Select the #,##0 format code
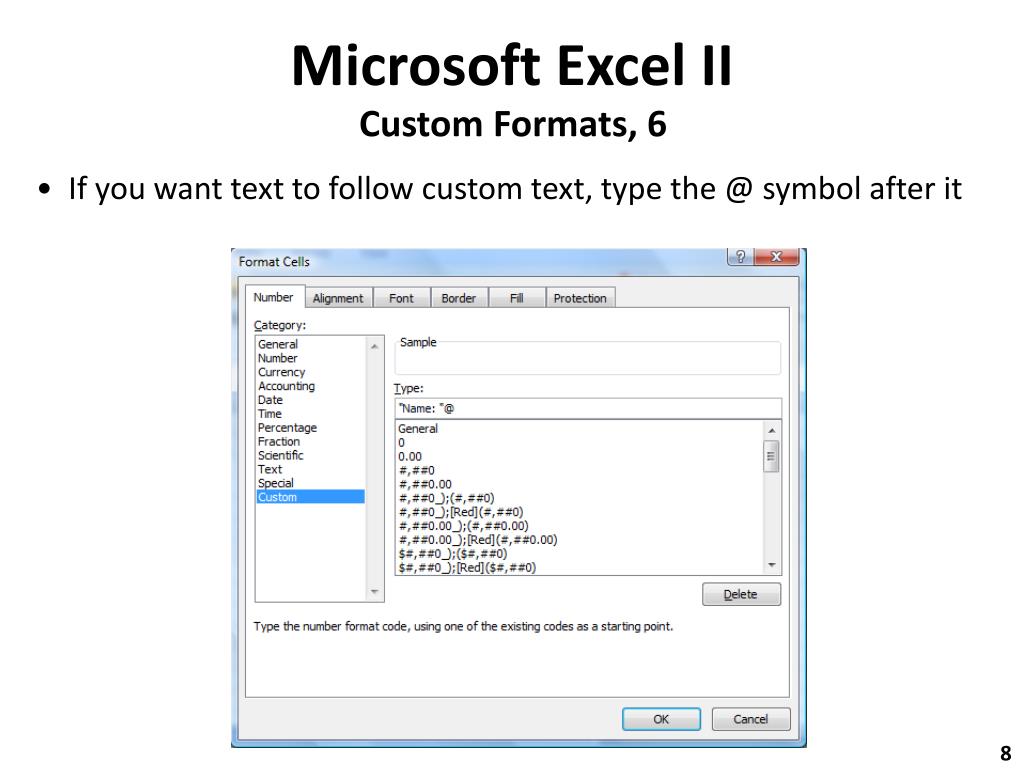 (x=417, y=470)
